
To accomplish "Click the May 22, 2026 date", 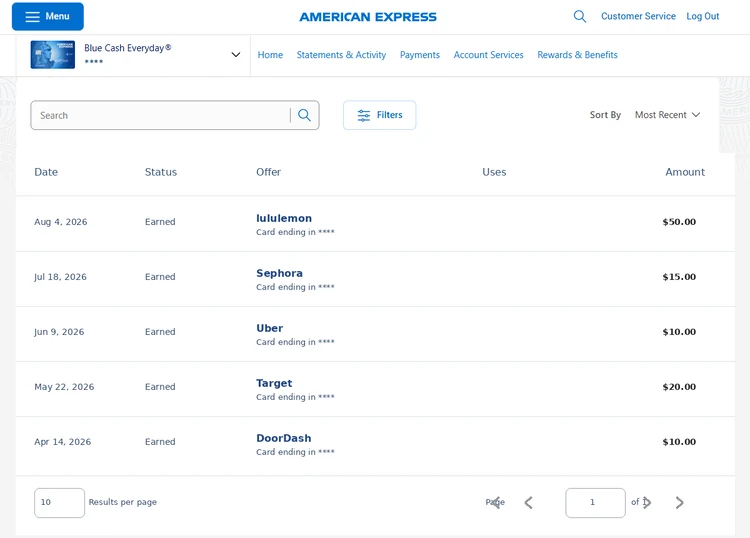I will (64, 387).
